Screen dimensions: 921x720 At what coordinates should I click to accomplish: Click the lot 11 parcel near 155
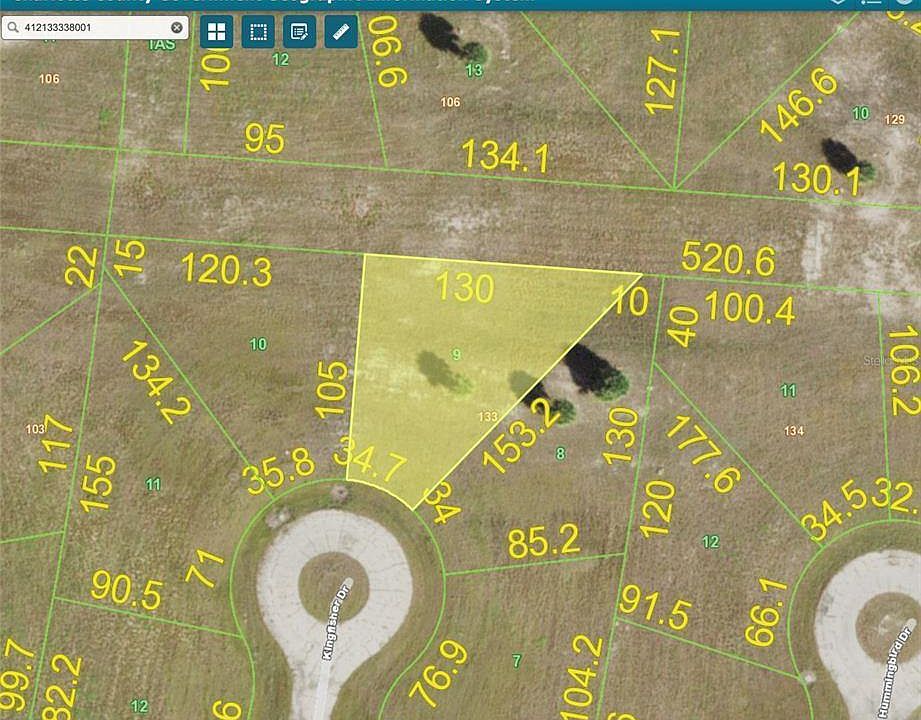pos(153,485)
